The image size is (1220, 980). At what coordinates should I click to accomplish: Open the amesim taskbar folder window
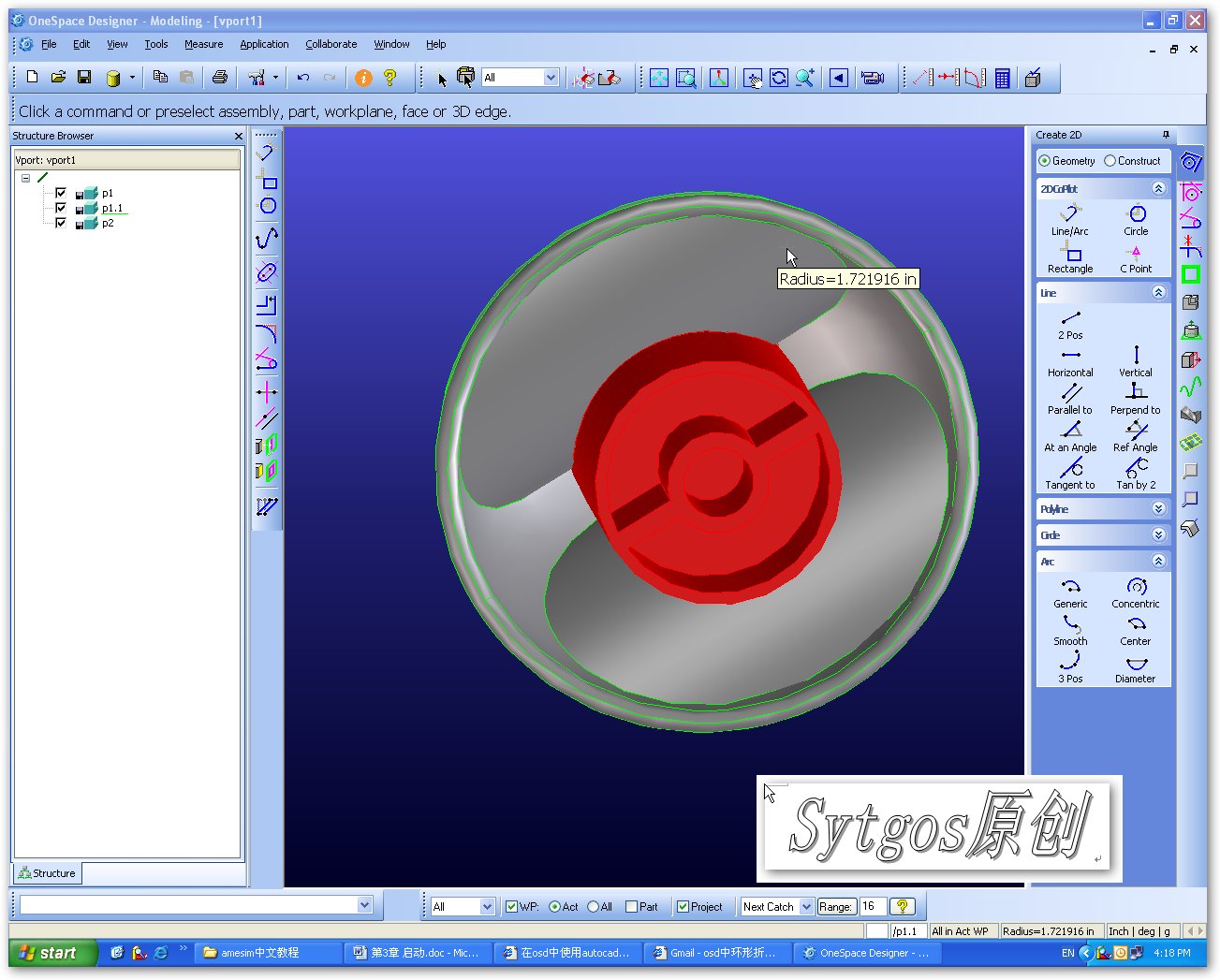click(x=270, y=953)
